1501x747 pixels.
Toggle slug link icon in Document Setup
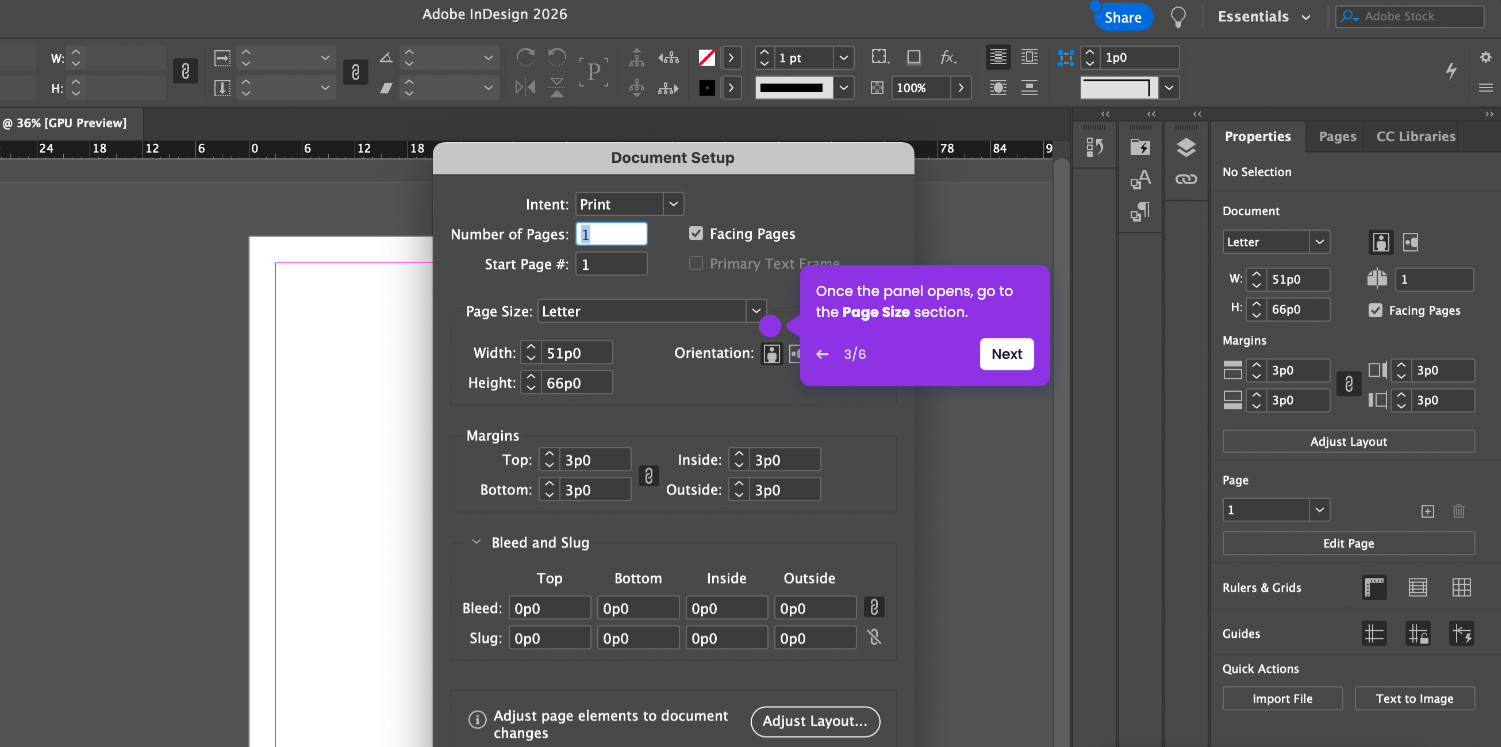click(x=874, y=637)
